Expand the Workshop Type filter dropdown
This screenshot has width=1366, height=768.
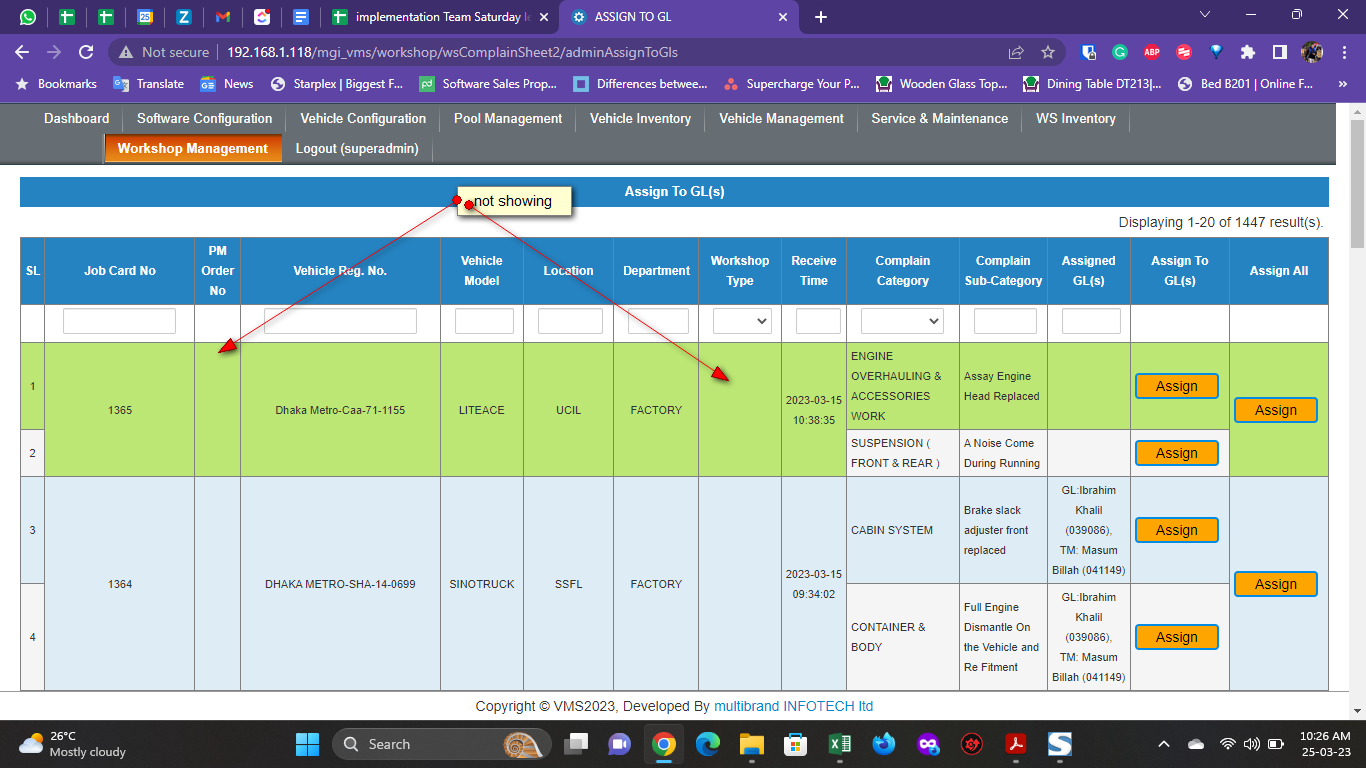(x=740, y=321)
